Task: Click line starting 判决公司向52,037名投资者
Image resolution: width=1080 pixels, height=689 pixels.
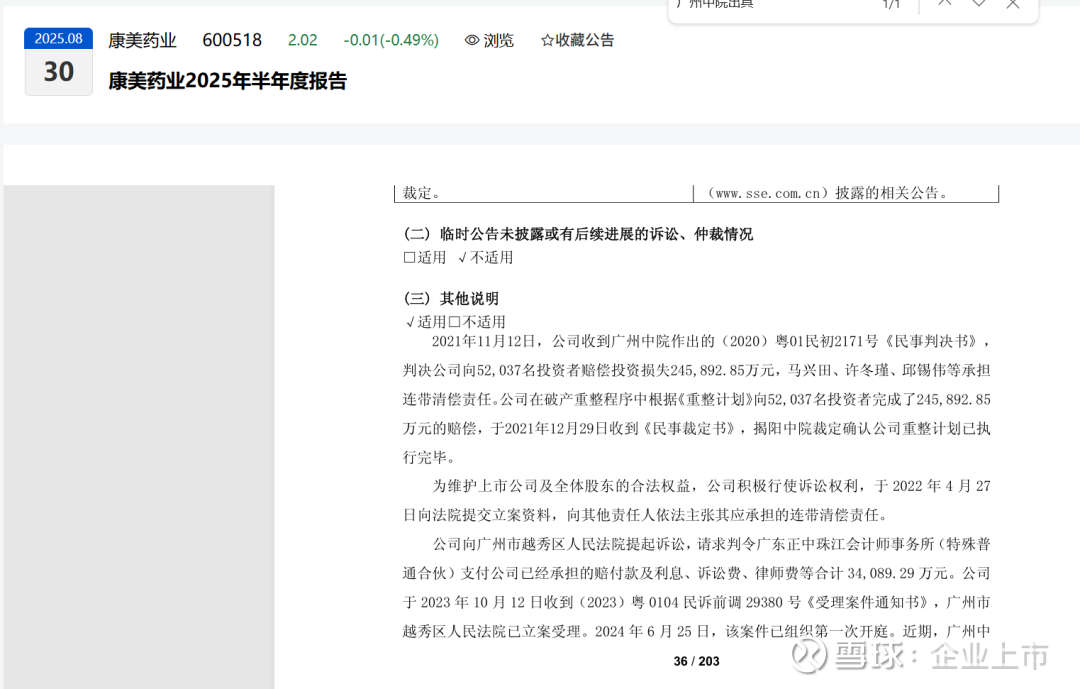Action: click(696, 371)
